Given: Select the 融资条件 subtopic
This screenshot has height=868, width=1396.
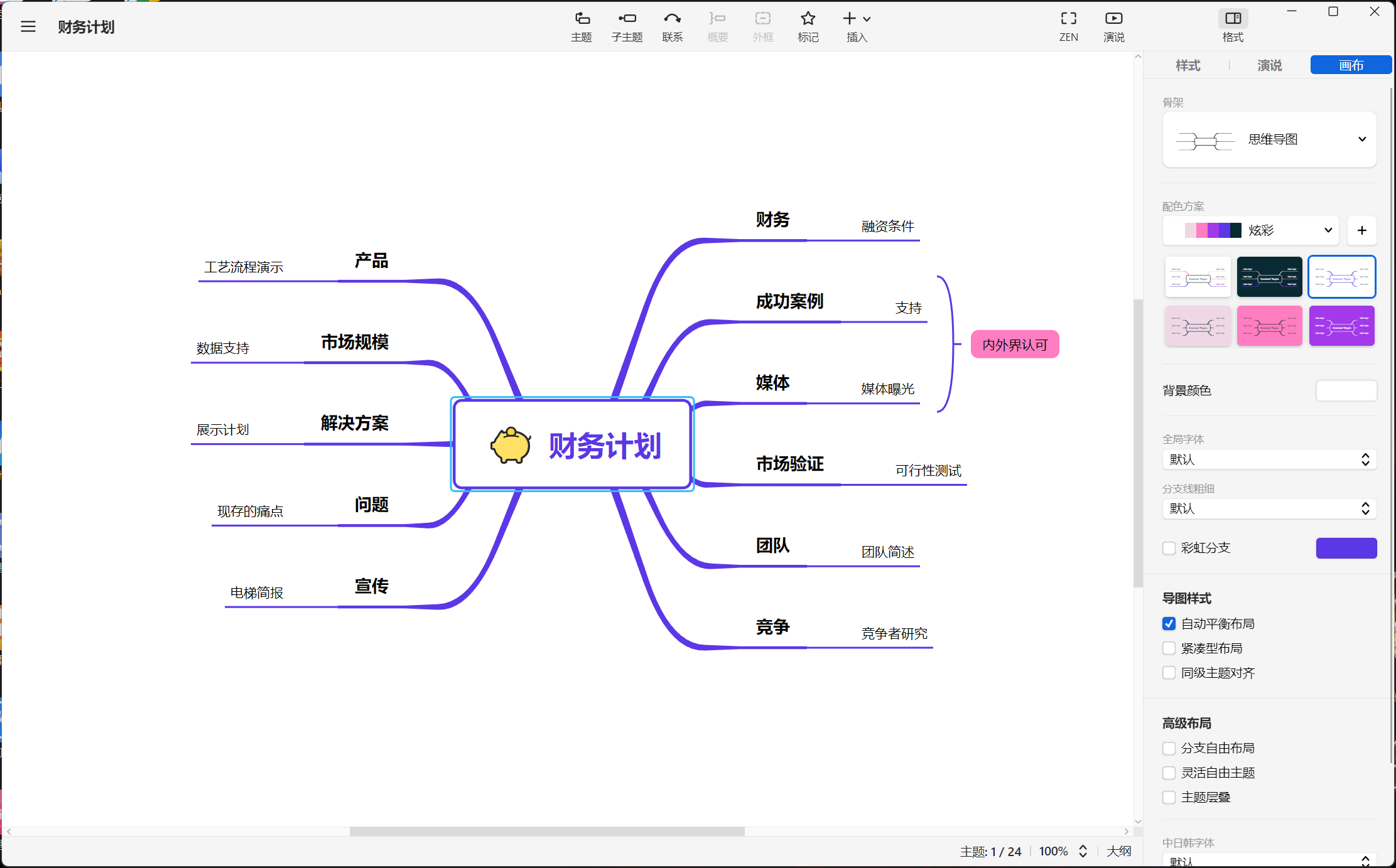Looking at the screenshot, I should (x=887, y=227).
